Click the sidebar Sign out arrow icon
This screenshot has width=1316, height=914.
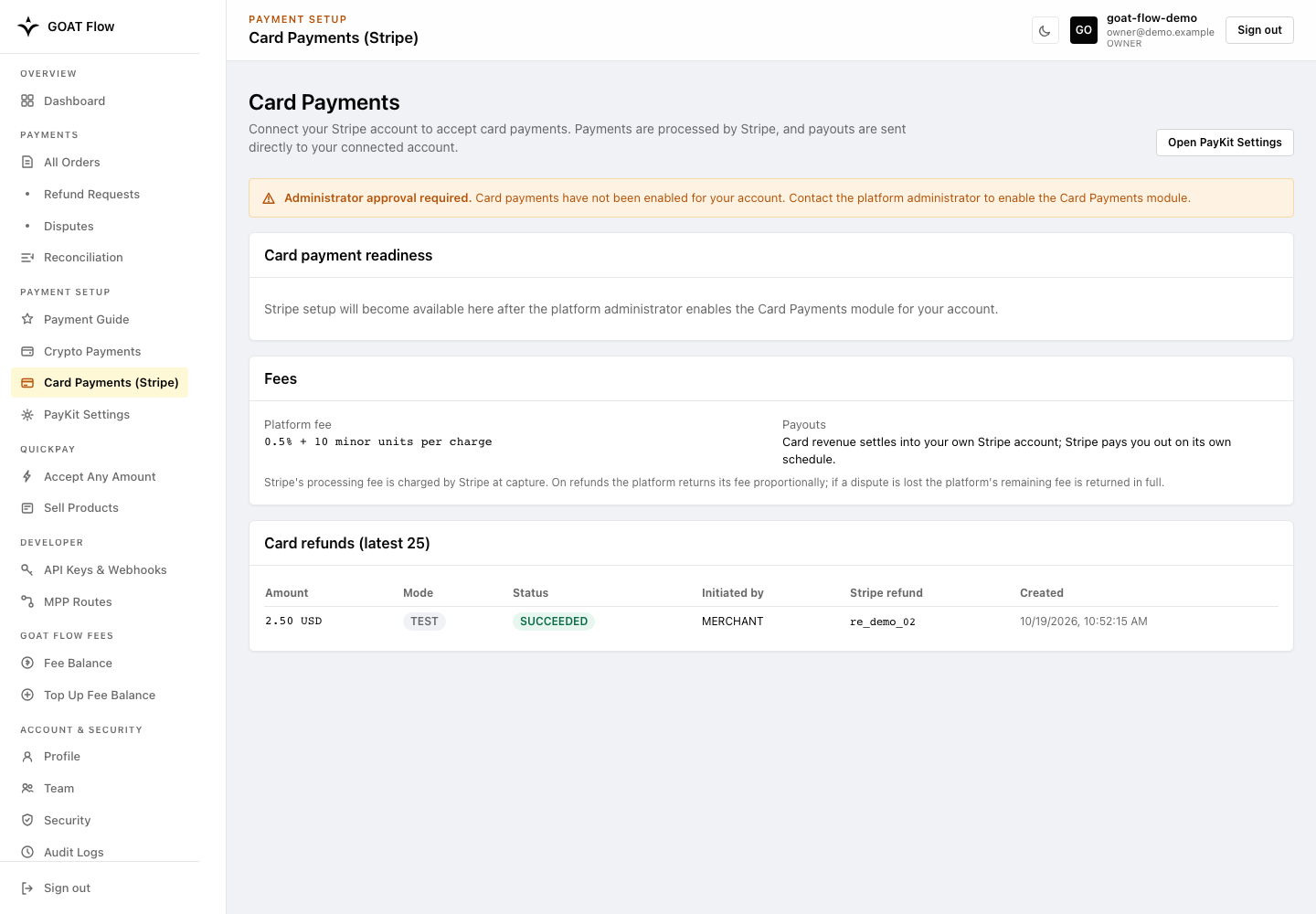[x=27, y=888]
